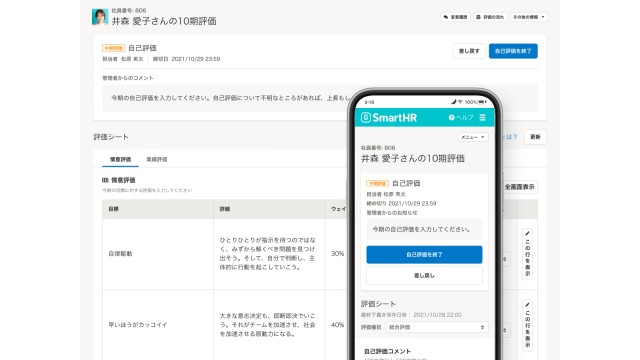Click the desktop 差し戻す button

[x=469, y=51]
